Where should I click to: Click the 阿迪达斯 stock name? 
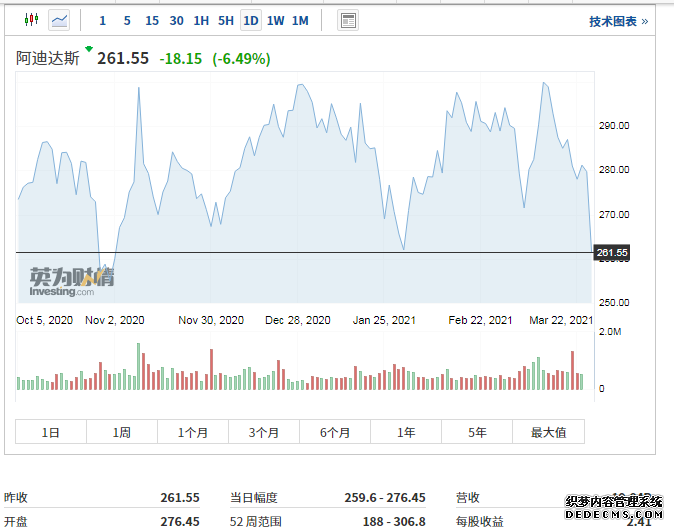click(48, 58)
